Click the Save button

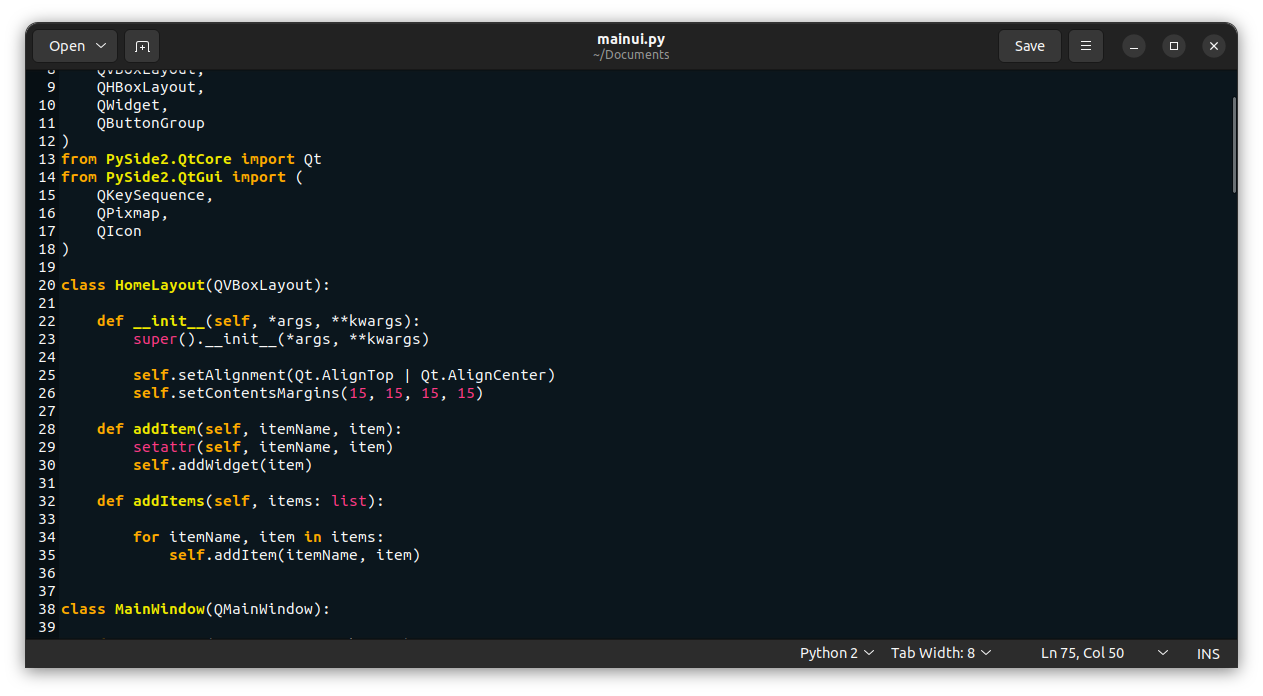1029,46
